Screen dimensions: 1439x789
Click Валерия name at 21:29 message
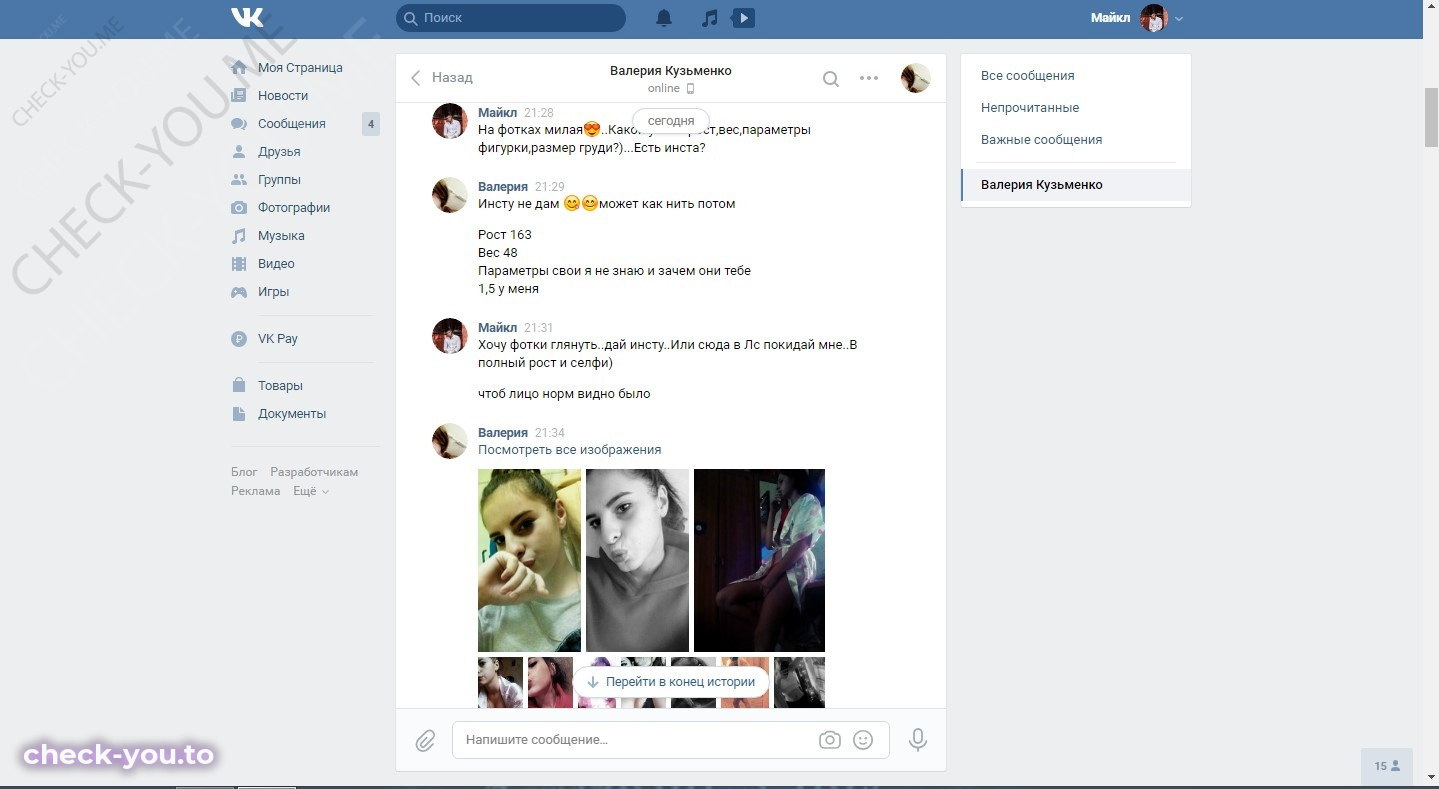[503, 187]
